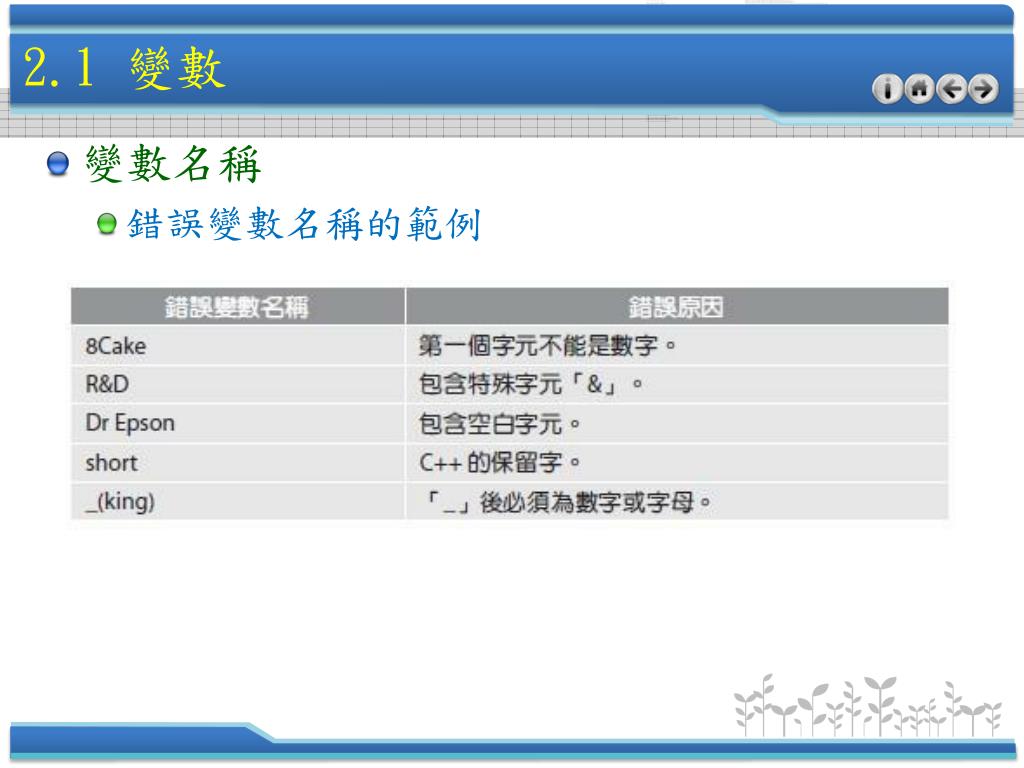Screen dimensions: 1024x768
Task: Select the 8Cake table cell
Action: [238, 345]
